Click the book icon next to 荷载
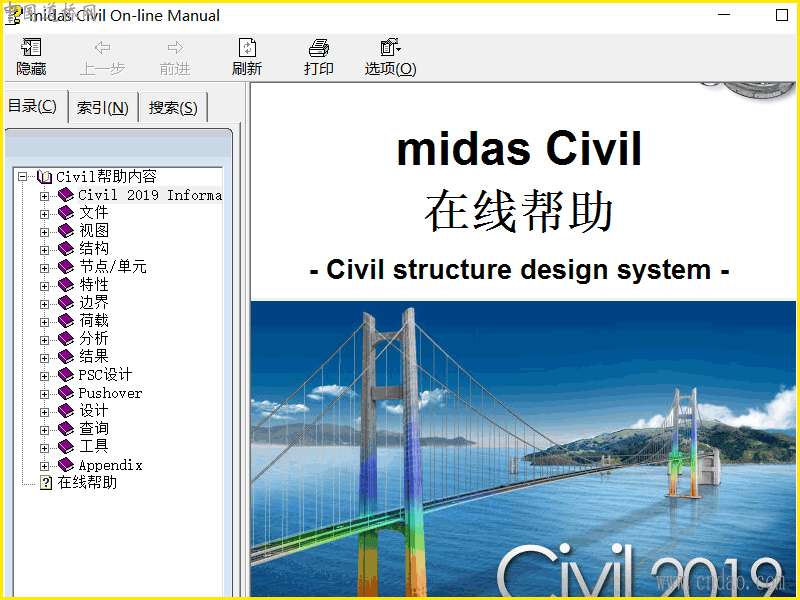 tap(66, 320)
